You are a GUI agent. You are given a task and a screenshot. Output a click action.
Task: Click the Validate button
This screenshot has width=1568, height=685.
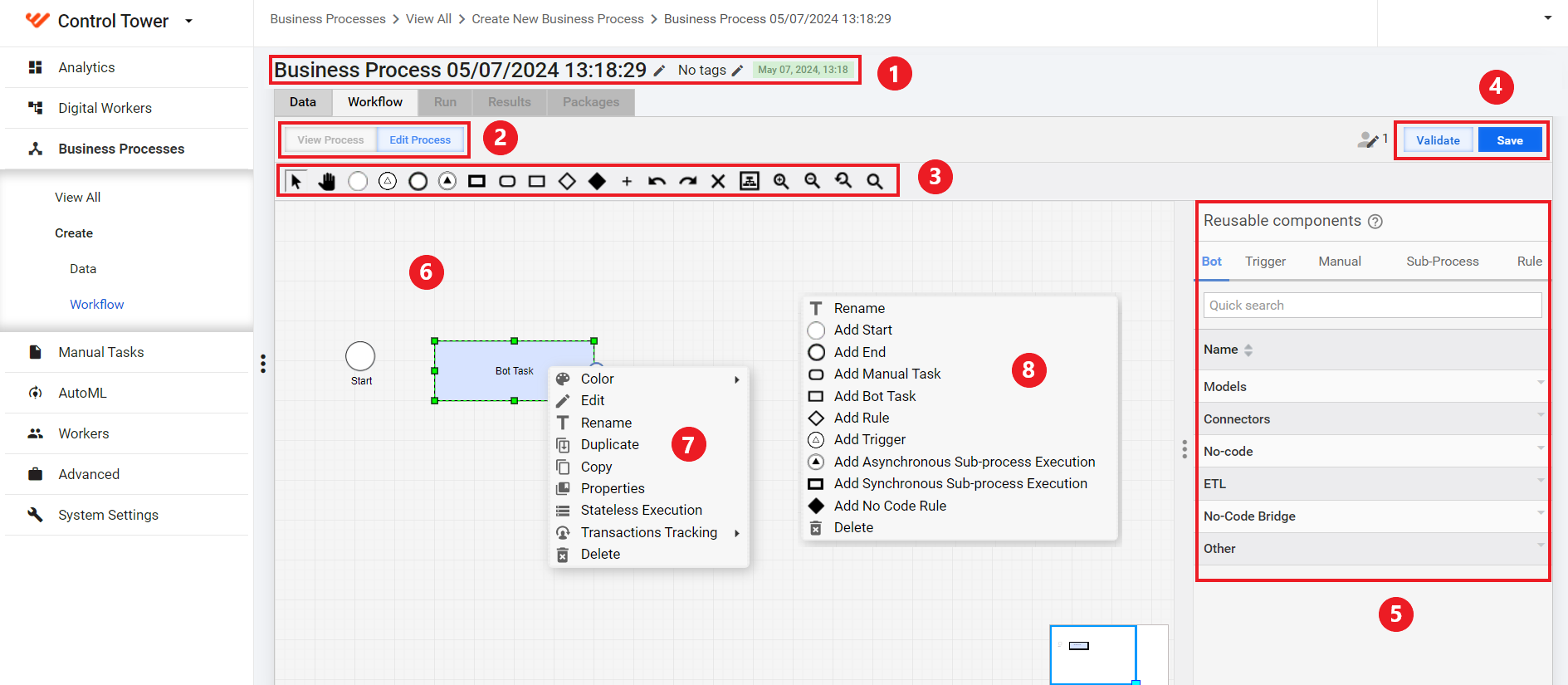point(1438,140)
